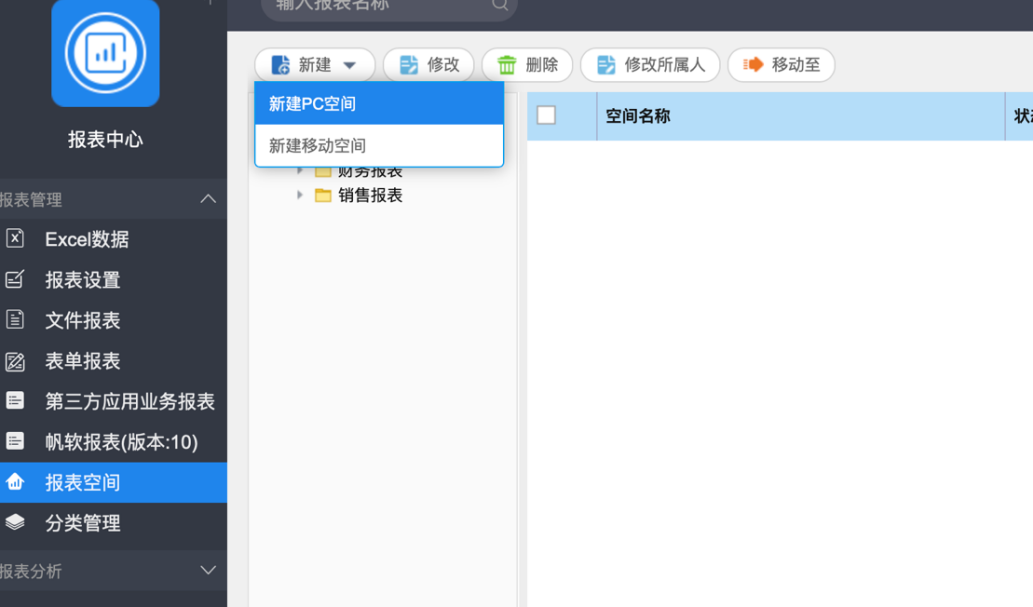This screenshot has width=1033, height=607.
Task: Open 表单报表 sidebar item
Action: tap(82, 361)
